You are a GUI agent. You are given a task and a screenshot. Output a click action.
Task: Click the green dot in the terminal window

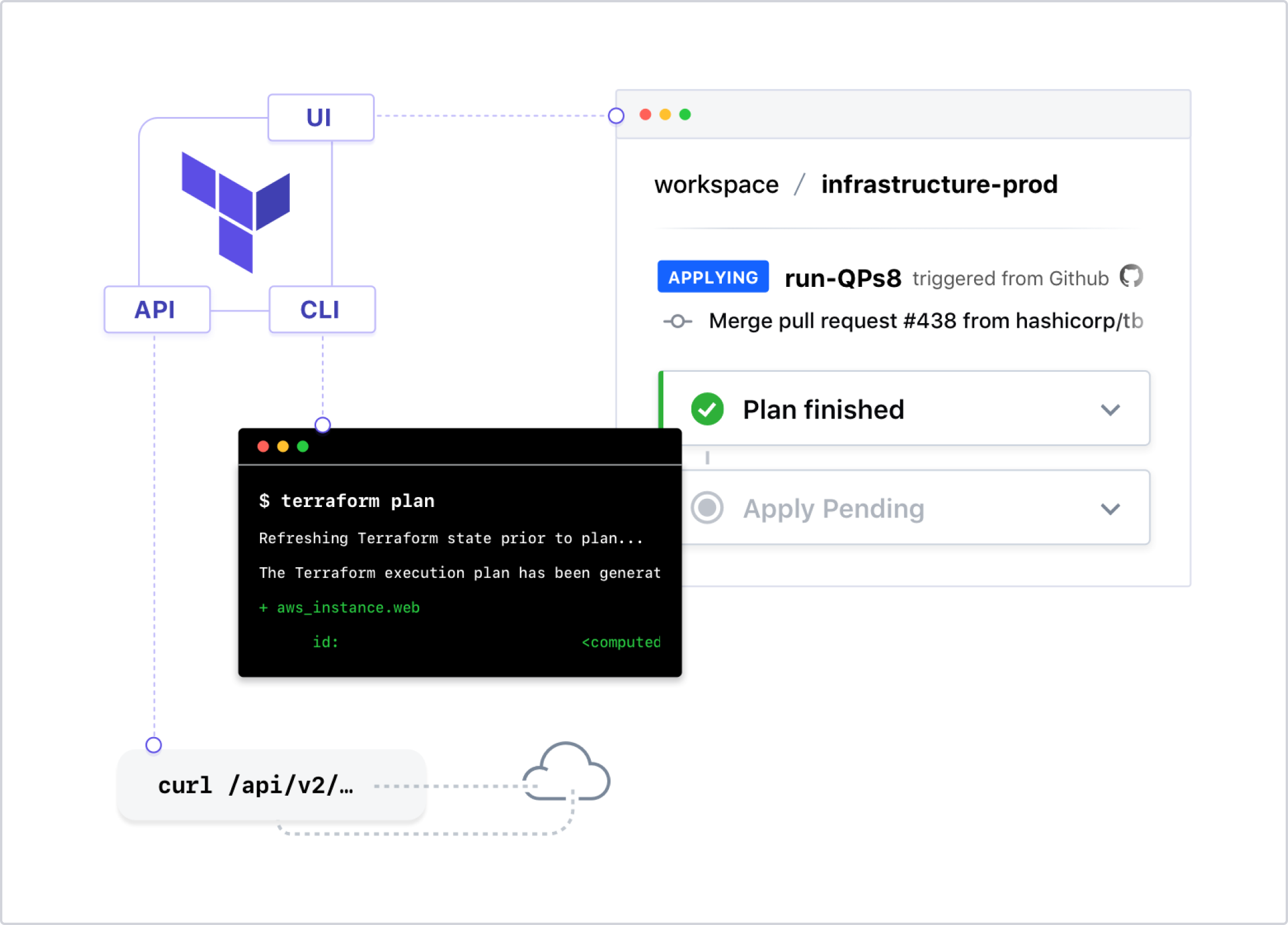[x=303, y=447]
